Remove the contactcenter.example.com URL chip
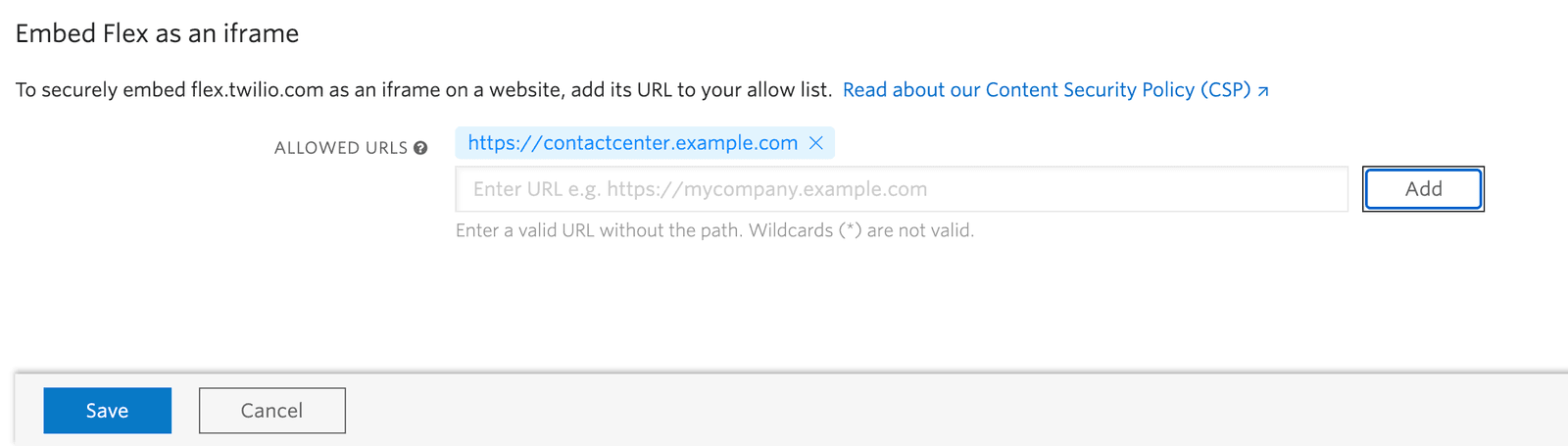 816,143
